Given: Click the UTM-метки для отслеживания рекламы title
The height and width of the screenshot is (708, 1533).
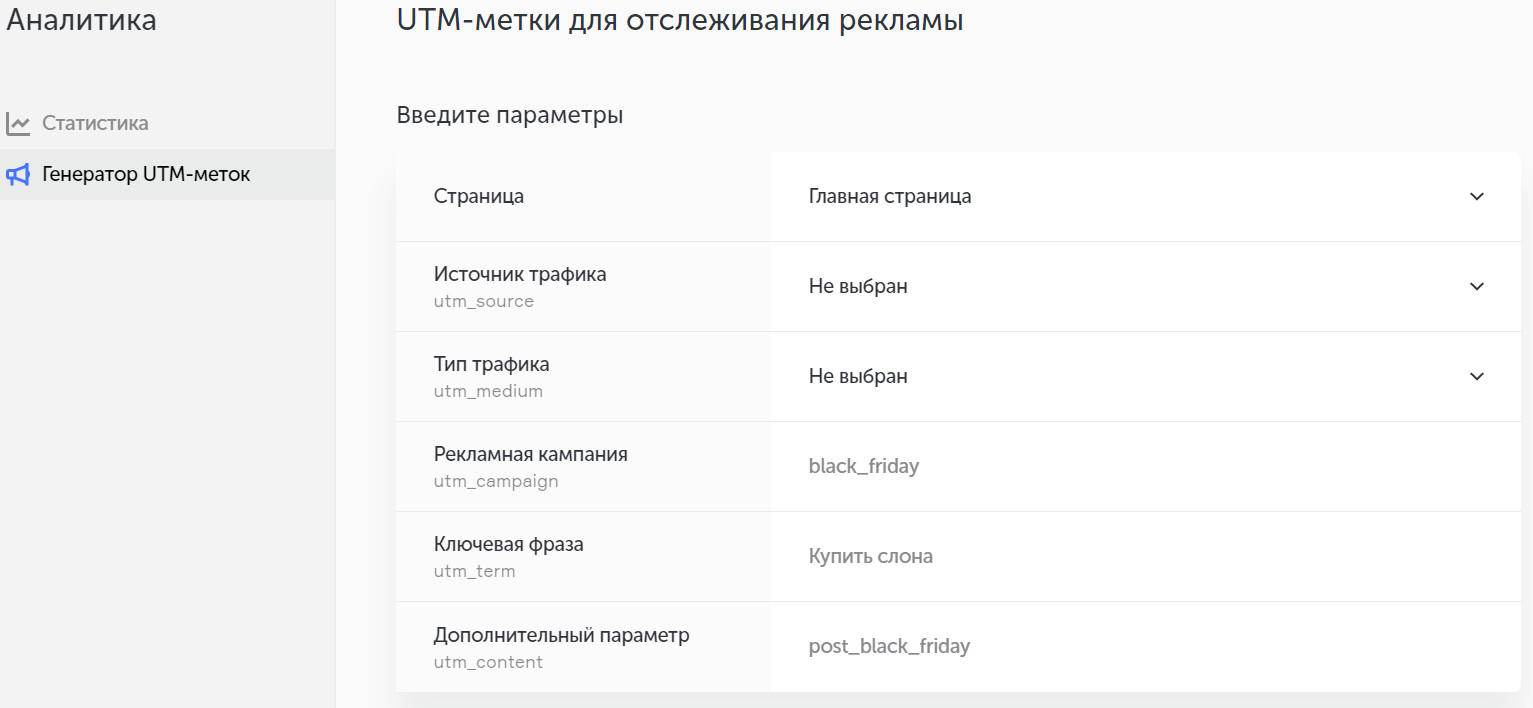Looking at the screenshot, I should point(680,21).
